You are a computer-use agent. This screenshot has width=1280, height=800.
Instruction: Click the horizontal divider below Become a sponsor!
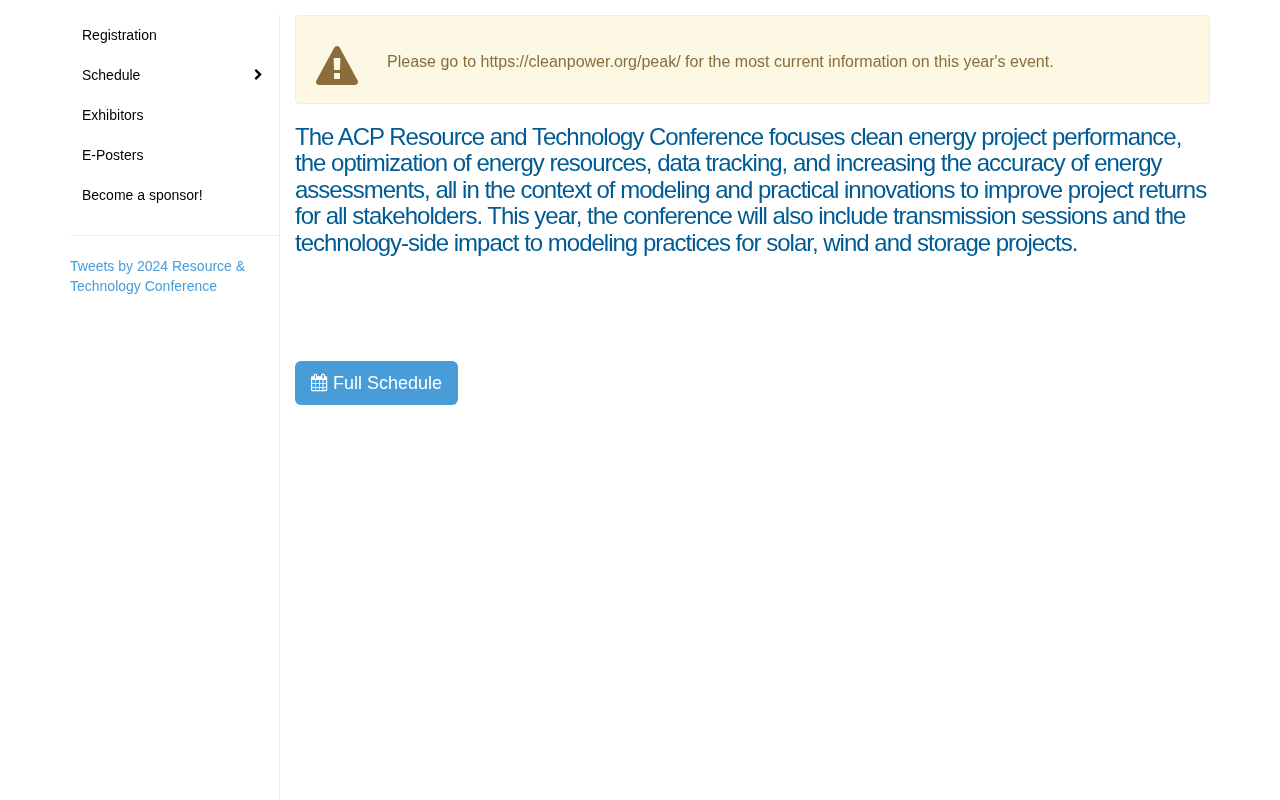click(x=174, y=235)
